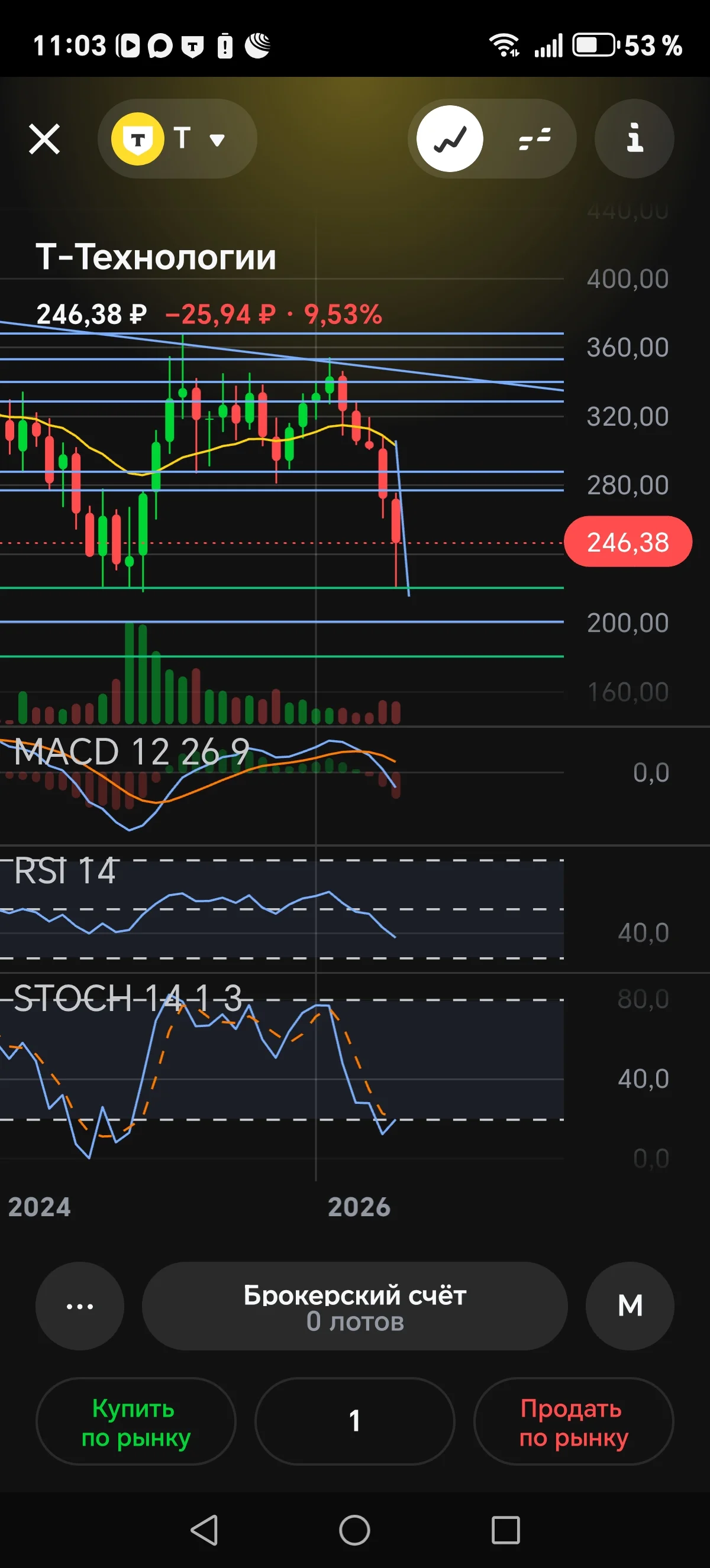
Task: Tap the Т-Технологии title text
Action: (156, 256)
